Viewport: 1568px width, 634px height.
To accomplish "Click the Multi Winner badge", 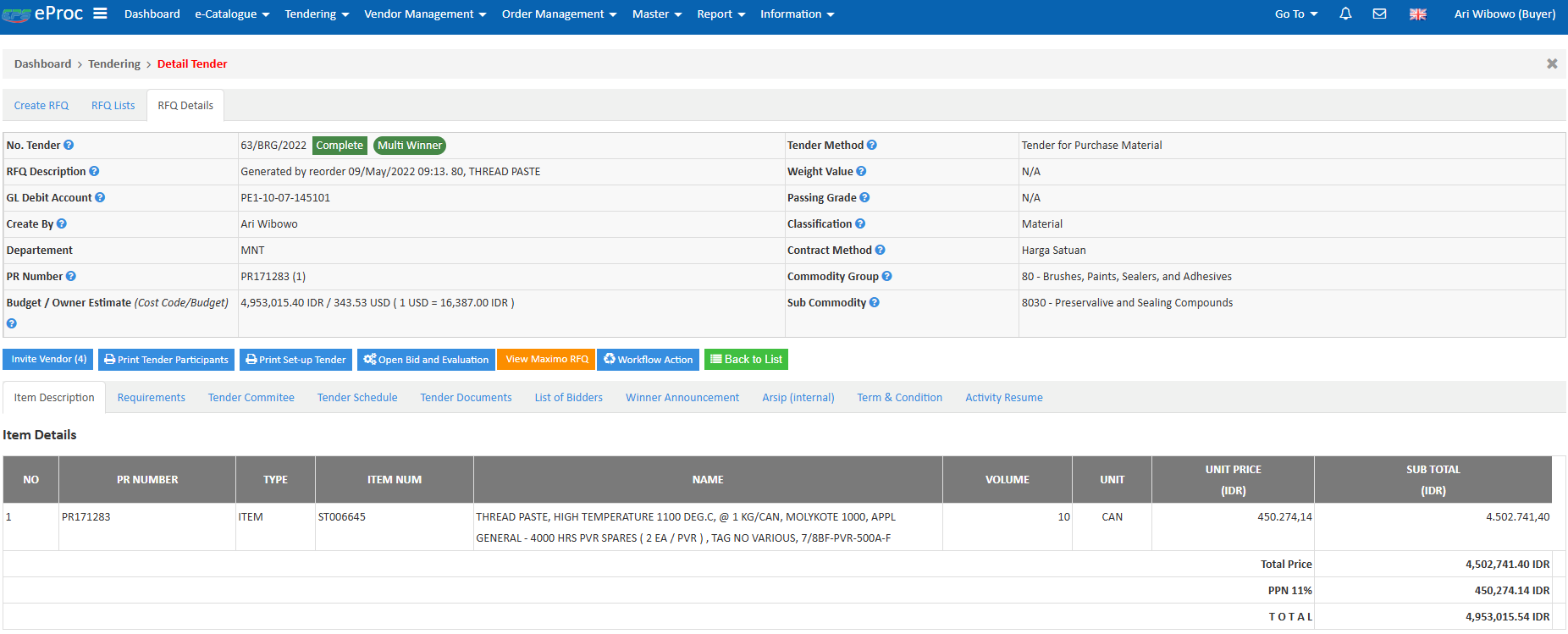I will coord(410,146).
